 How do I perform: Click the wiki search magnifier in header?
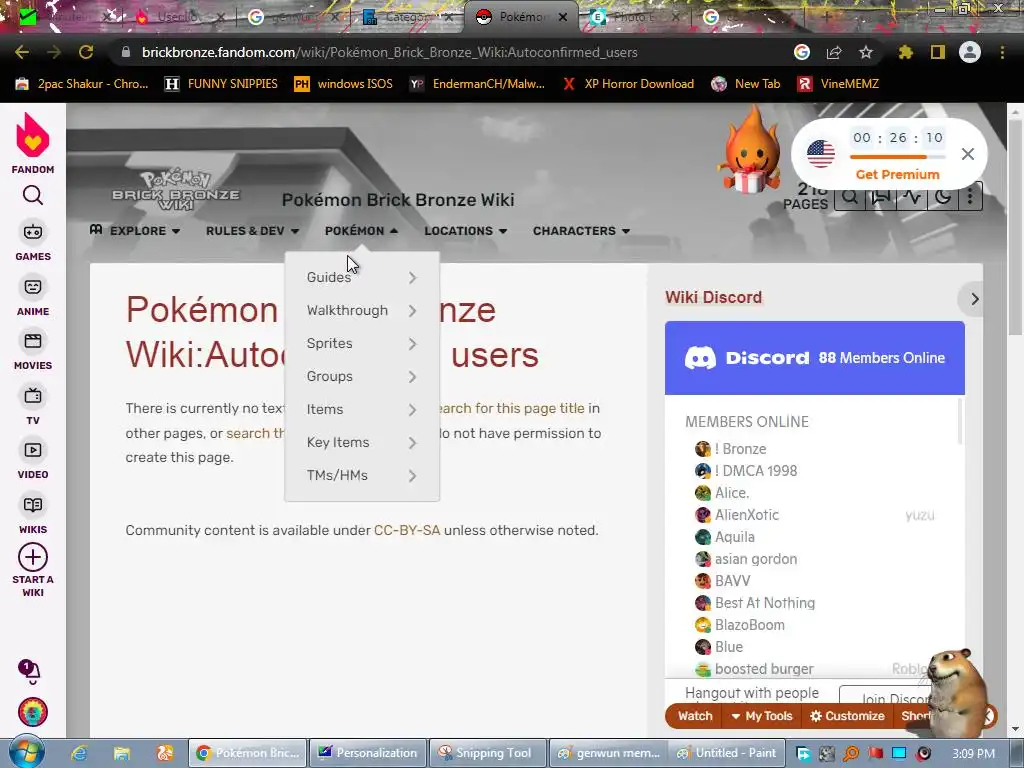pyautogui.click(x=850, y=197)
